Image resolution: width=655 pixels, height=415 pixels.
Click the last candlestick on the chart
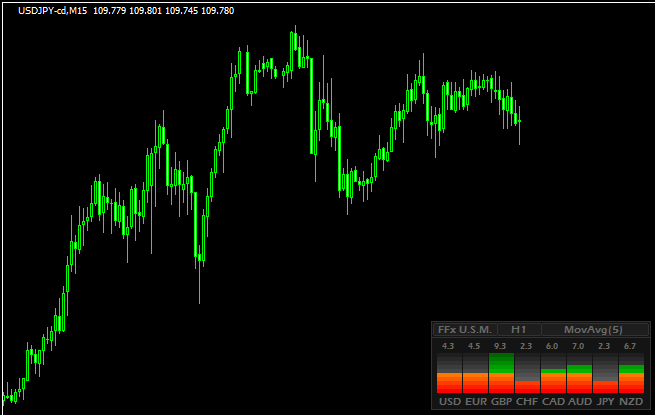519,121
